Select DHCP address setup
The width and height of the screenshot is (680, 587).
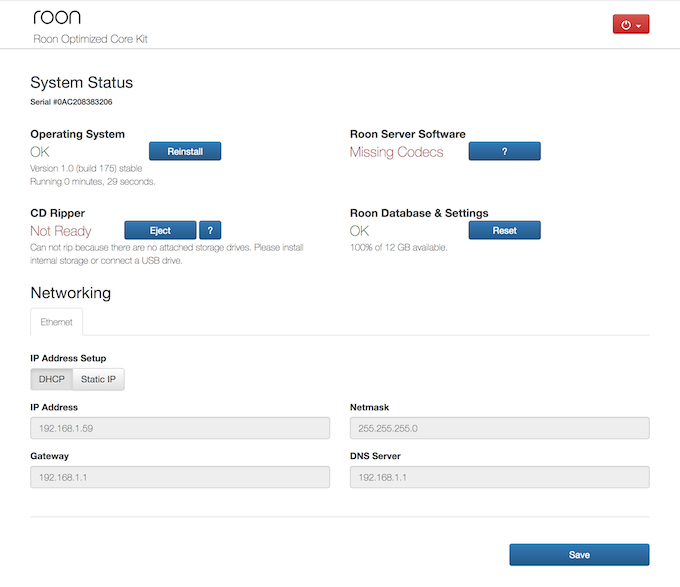52,379
